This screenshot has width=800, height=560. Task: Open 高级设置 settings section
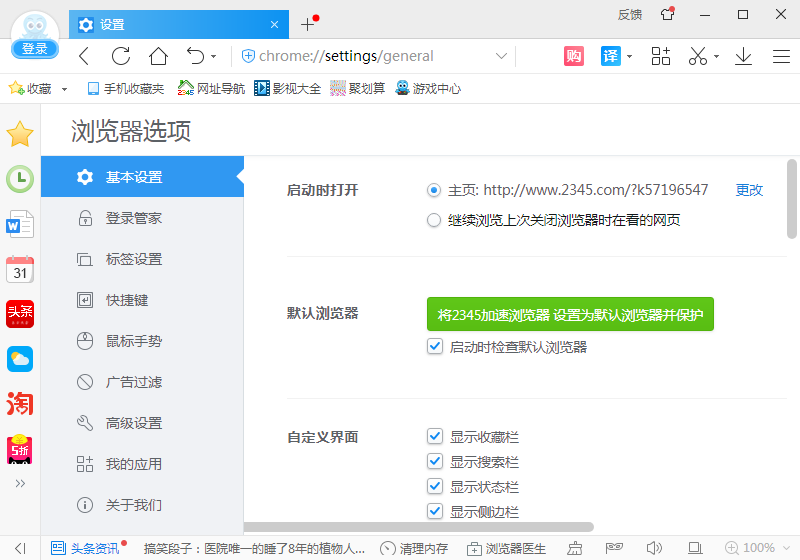[142, 423]
